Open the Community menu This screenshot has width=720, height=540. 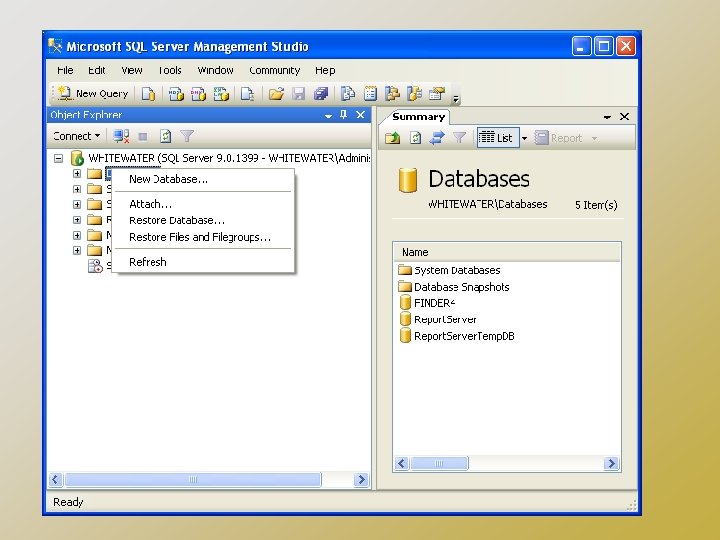(x=275, y=70)
